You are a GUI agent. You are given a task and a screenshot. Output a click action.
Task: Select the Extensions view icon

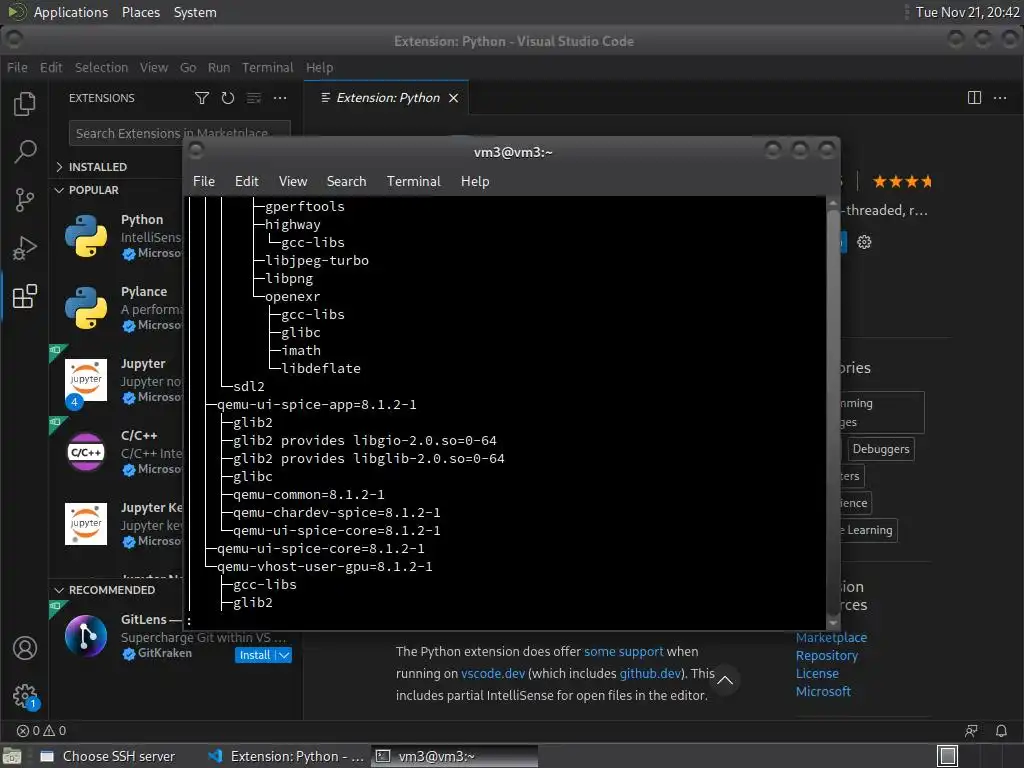point(25,296)
